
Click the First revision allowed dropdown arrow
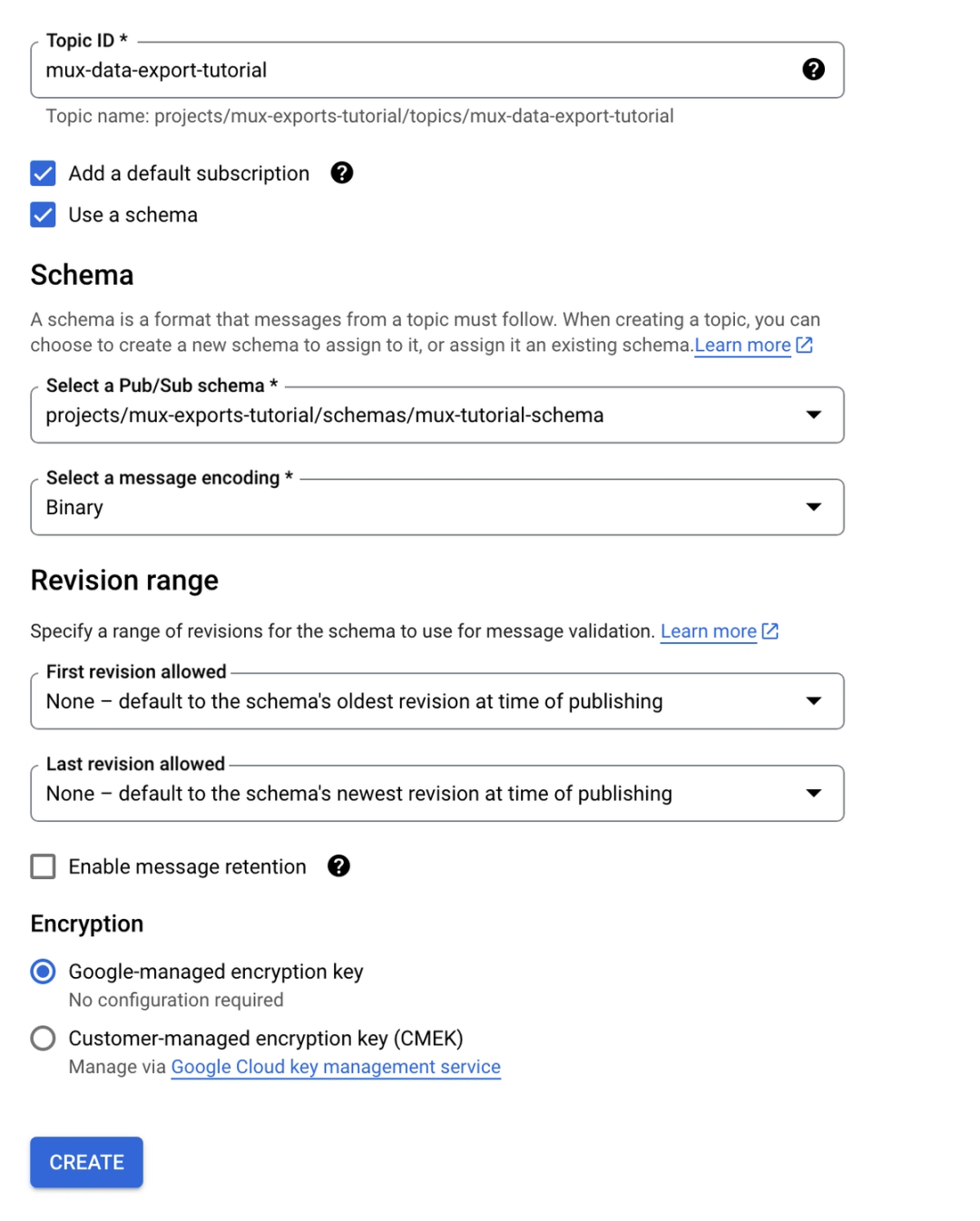tap(814, 700)
